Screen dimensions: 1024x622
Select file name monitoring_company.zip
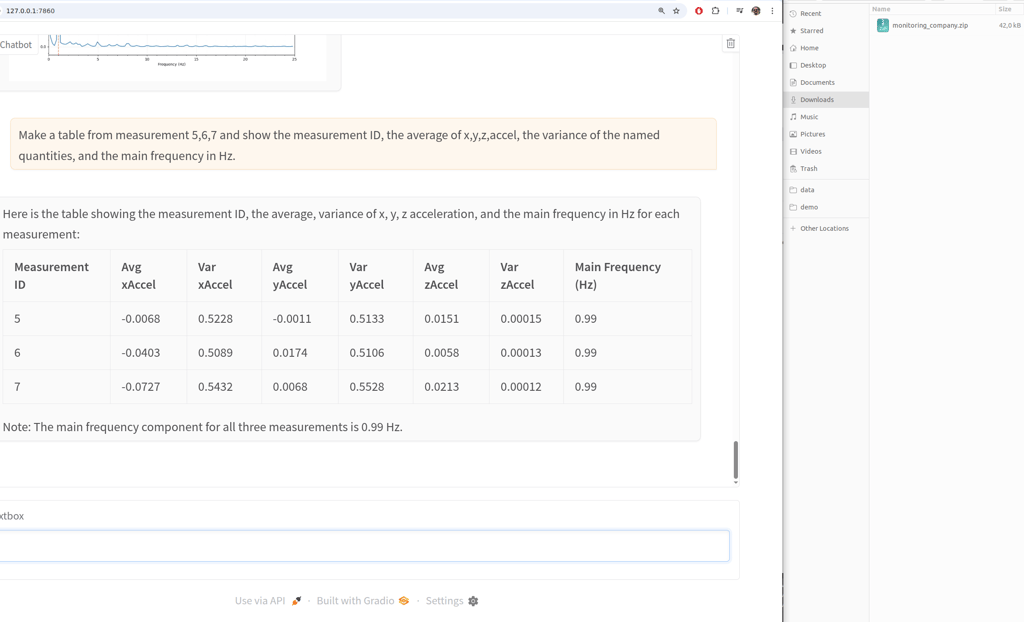pos(930,25)
